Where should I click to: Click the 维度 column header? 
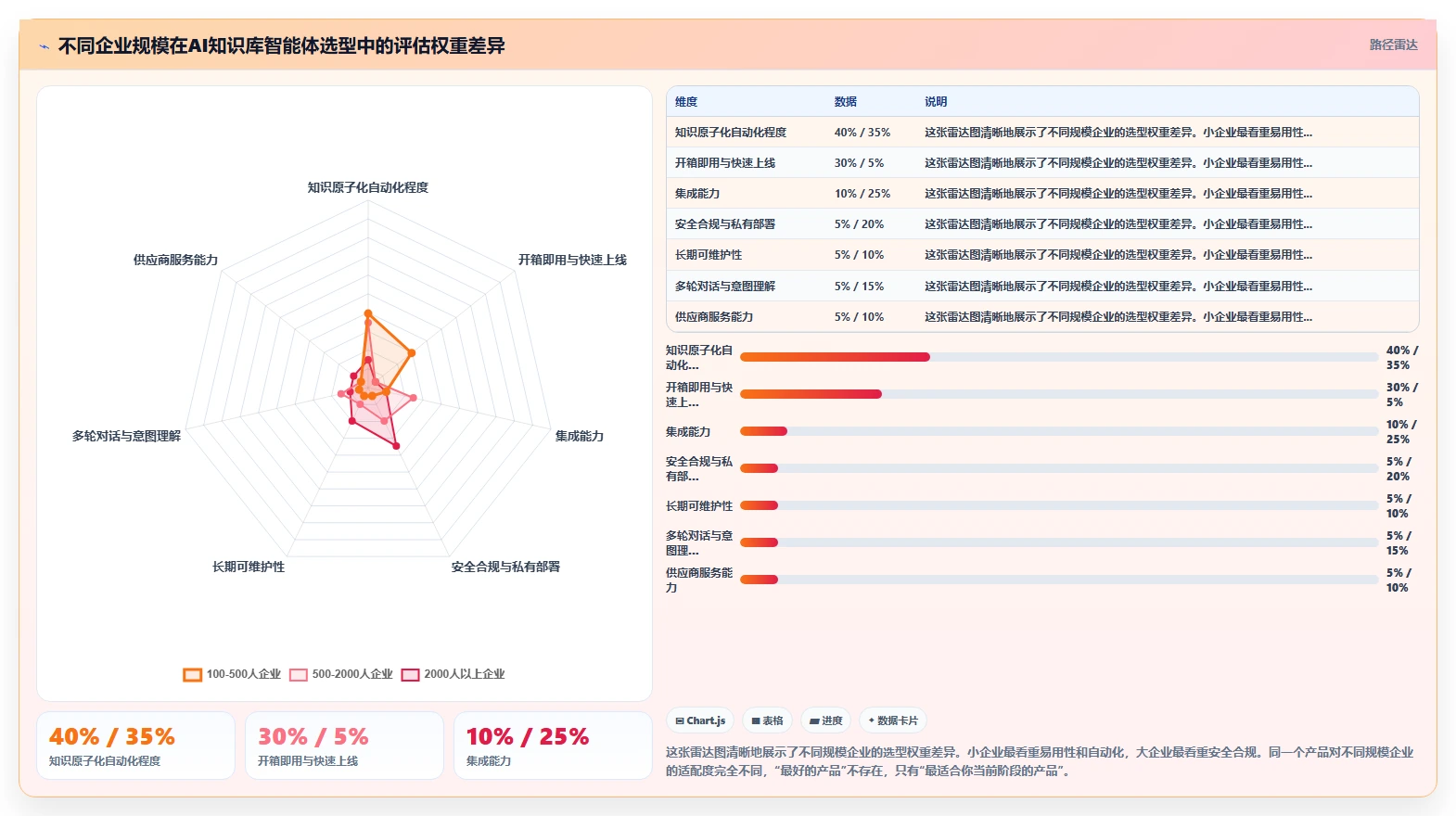[x=686, y=102]
